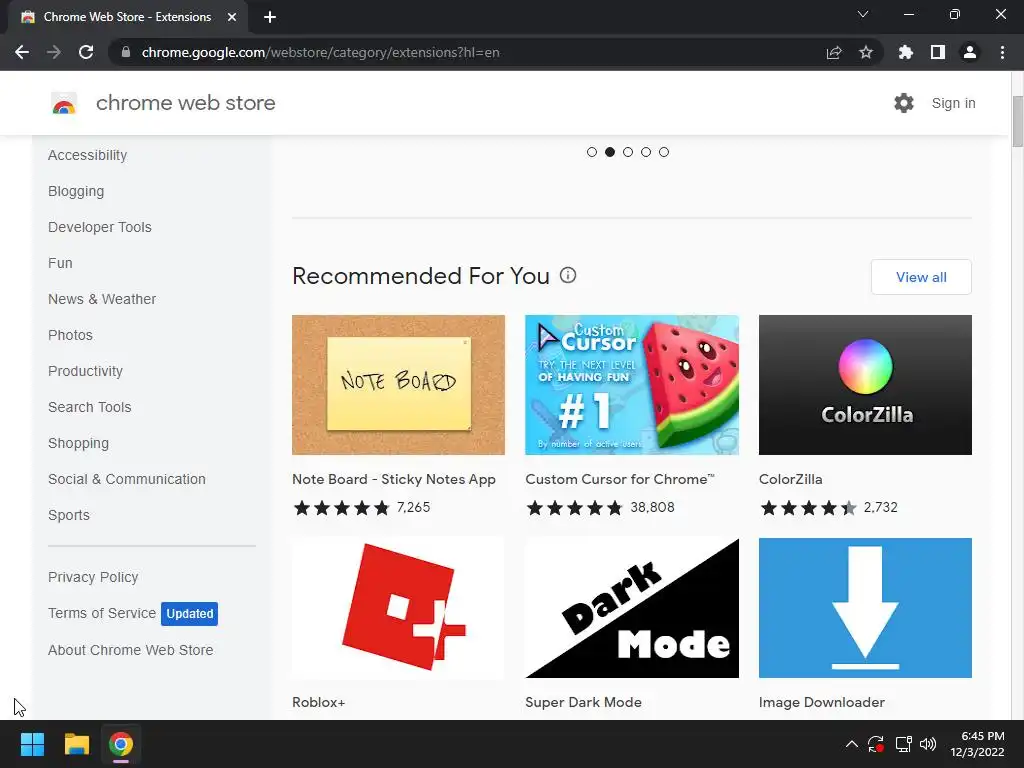Open the ColorZilla thumbnail

[x=865, y=385]
